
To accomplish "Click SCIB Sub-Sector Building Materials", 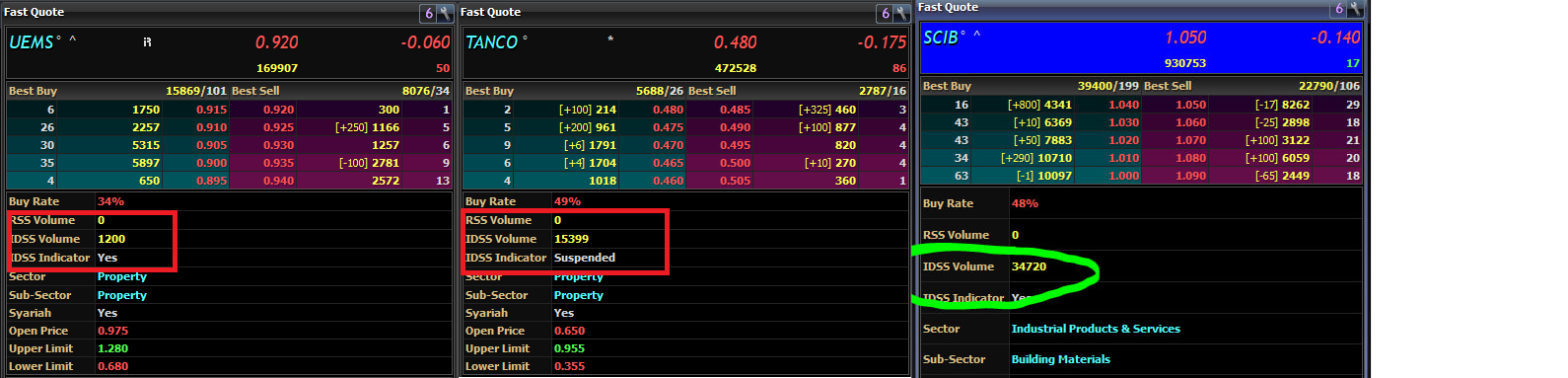I will pyautogui.click(x=1060, y=359).
